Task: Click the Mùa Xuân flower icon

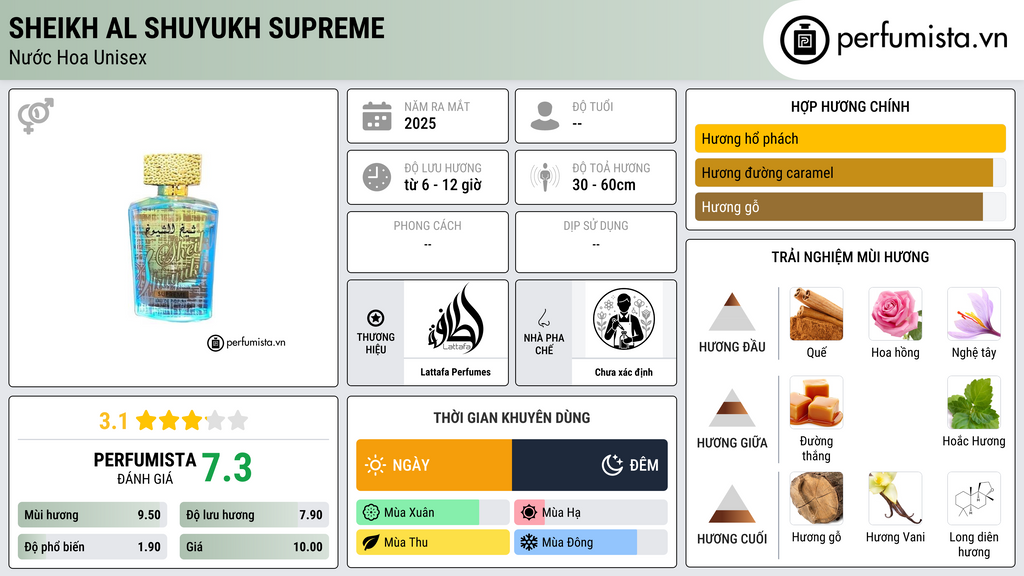Action: (x=371, y=513)
